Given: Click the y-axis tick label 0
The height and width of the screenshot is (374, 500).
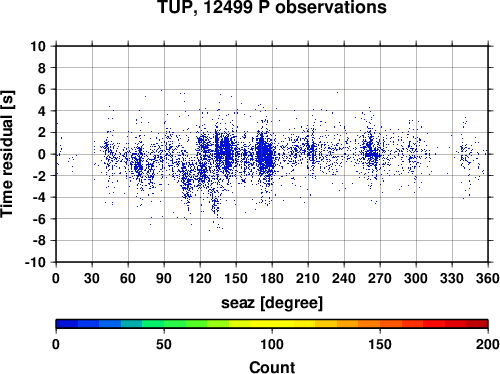Looking at the screenshot, I should tap(42, 154).
